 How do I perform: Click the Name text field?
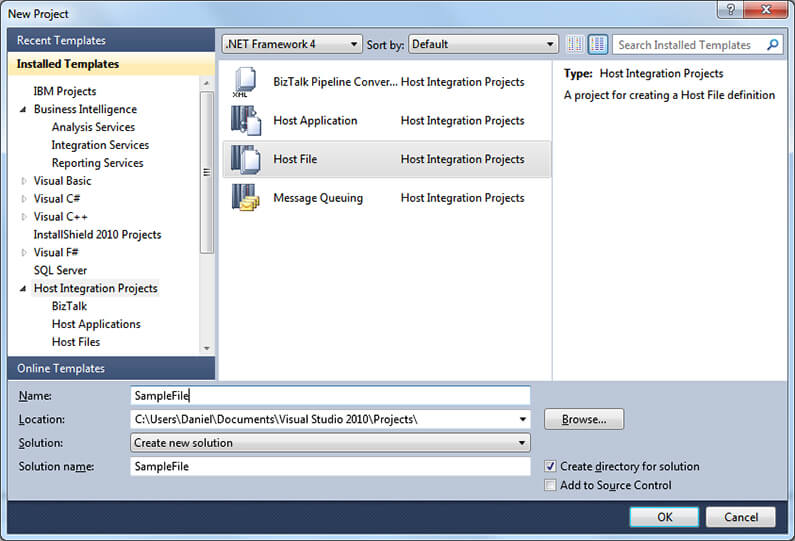(x=331, y=395)
